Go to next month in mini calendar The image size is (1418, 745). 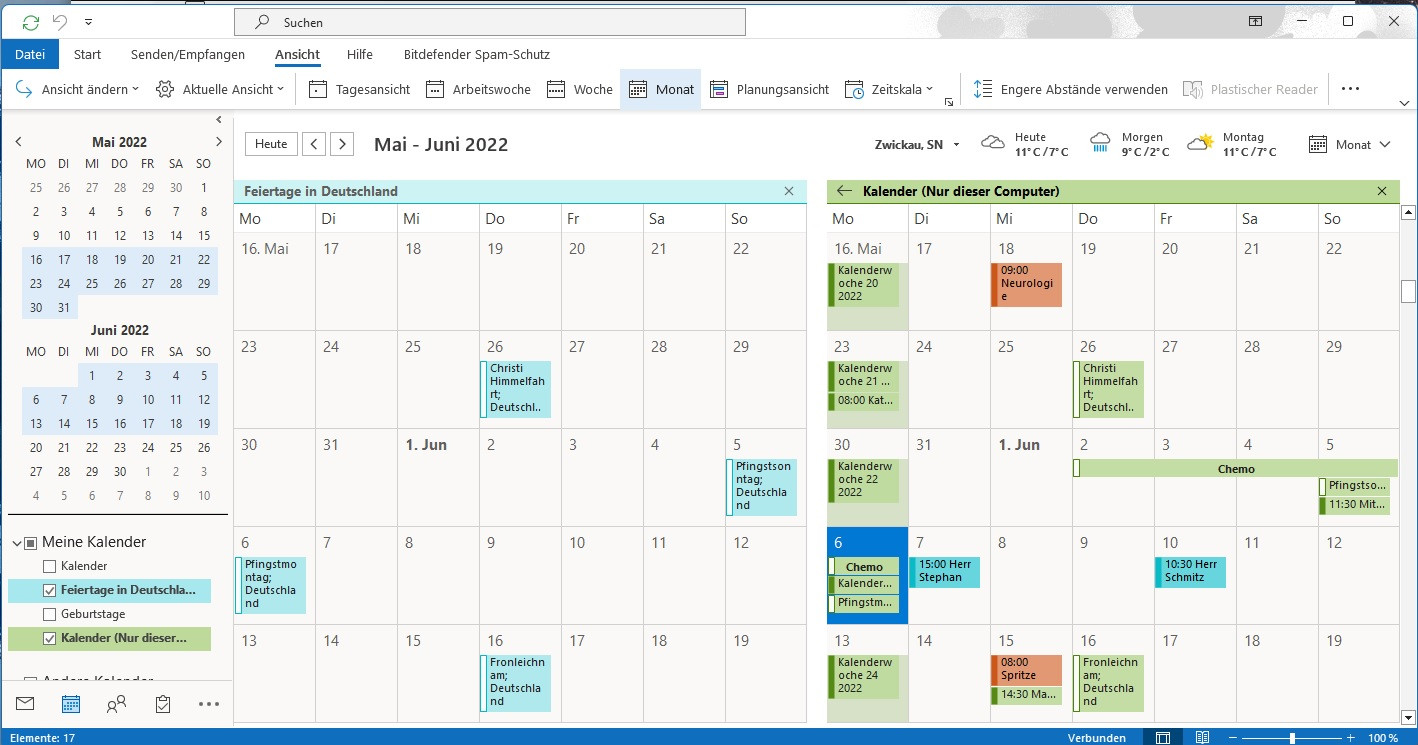coord(219,142)
